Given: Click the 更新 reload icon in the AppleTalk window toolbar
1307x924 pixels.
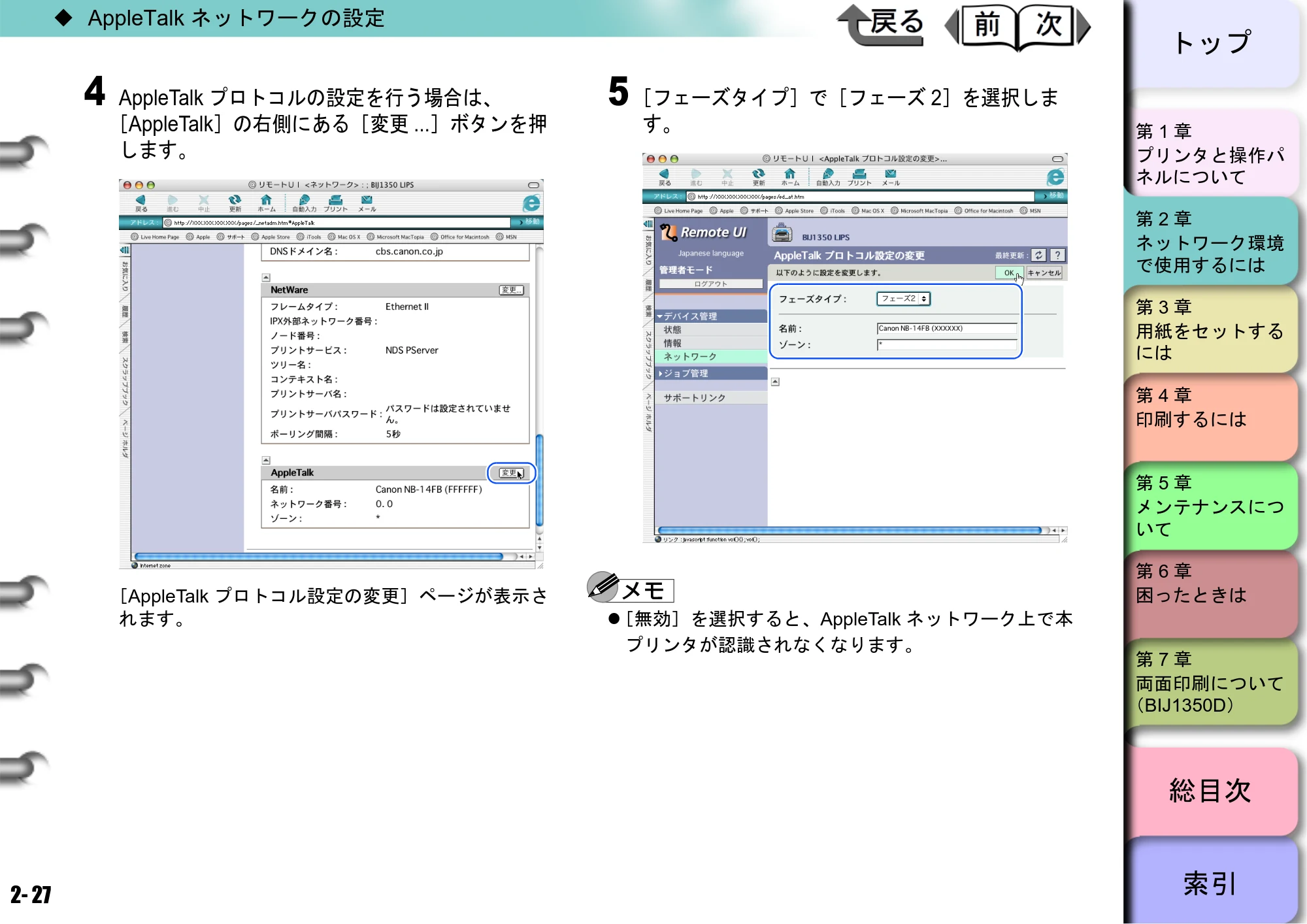Looking at the screenshot, I should pos(758,176).
